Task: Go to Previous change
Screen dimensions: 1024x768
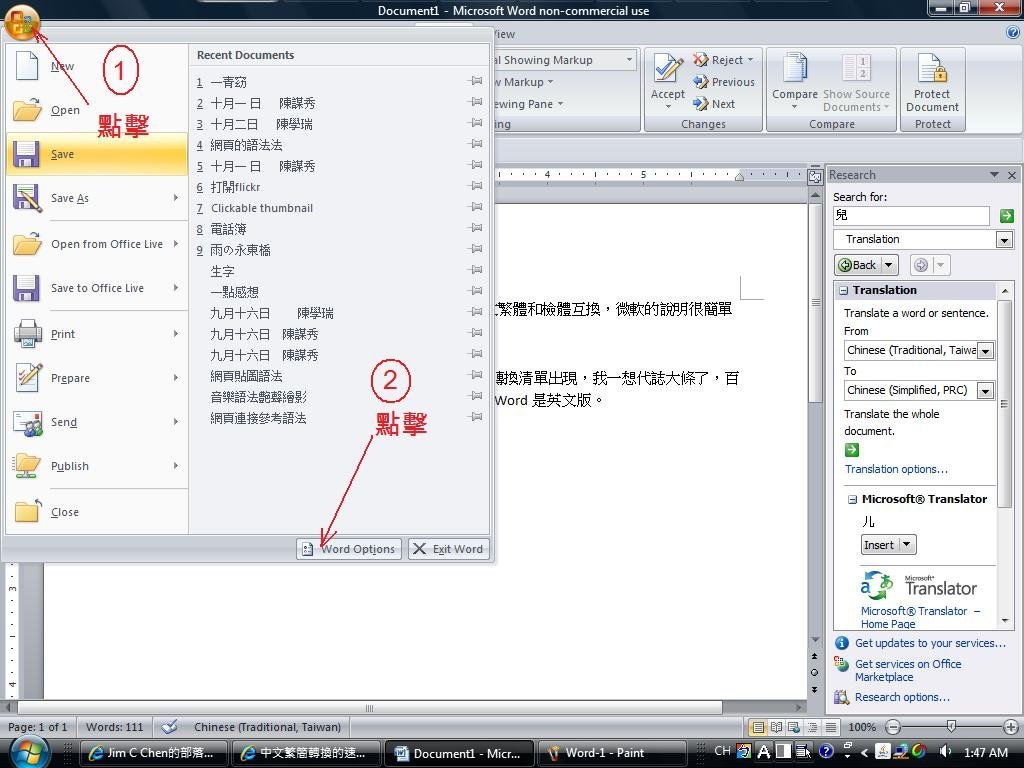Action: tap(724, 82)
